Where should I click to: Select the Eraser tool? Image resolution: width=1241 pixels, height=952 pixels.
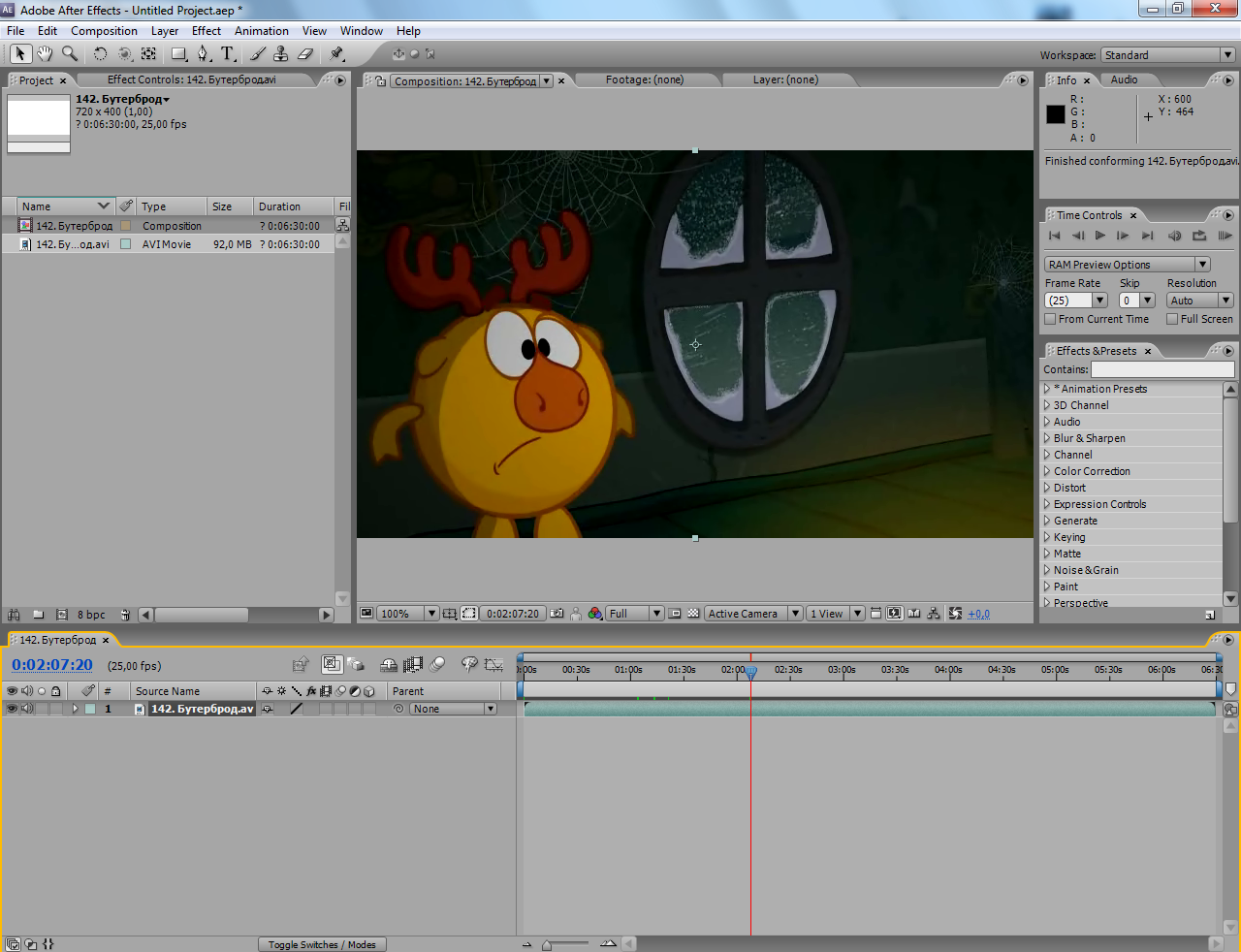click(305, 54)
